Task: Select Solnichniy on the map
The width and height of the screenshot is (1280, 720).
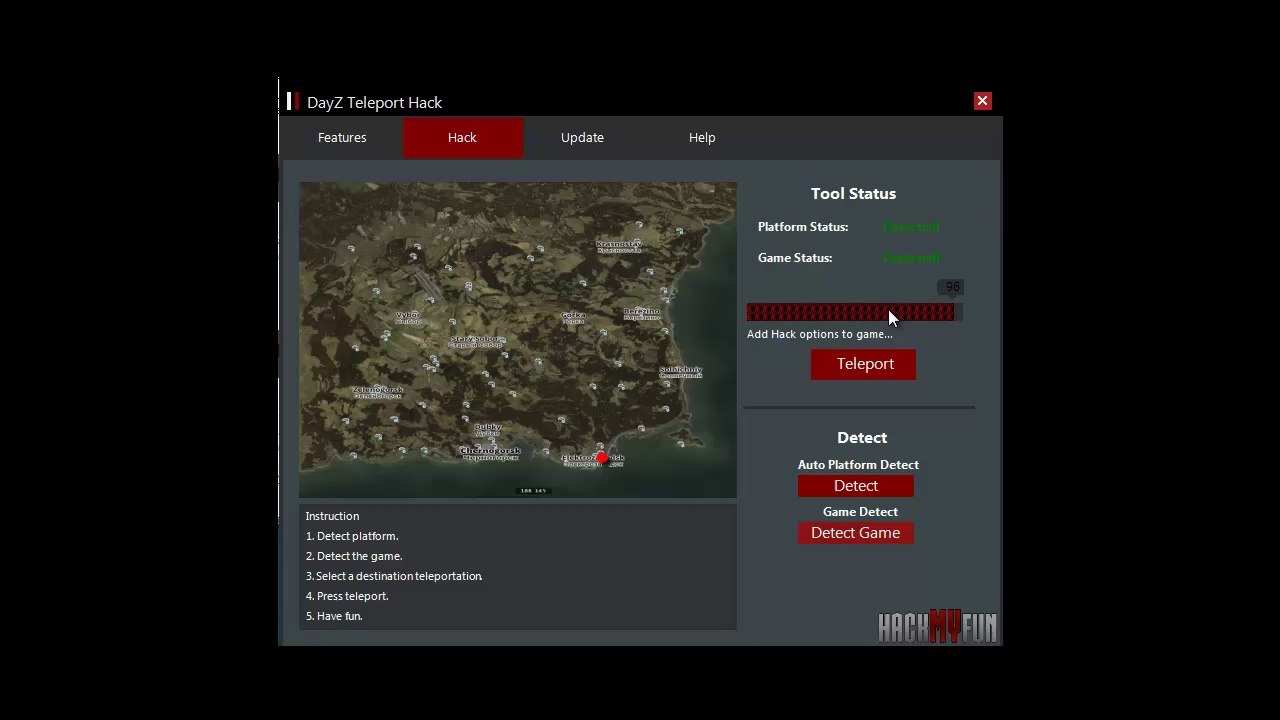Action: click(x=681, y=371)
